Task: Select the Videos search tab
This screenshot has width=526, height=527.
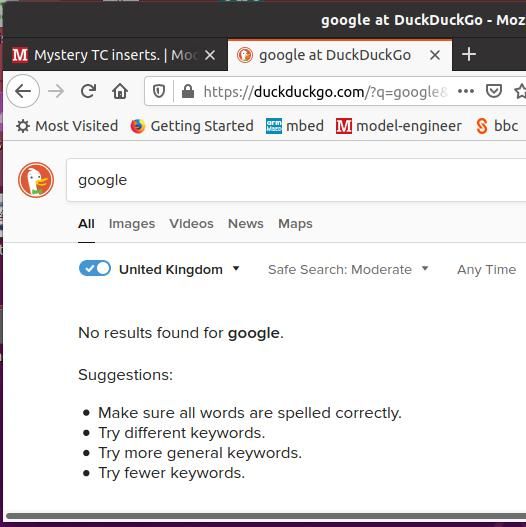Action: pos(191,224)
